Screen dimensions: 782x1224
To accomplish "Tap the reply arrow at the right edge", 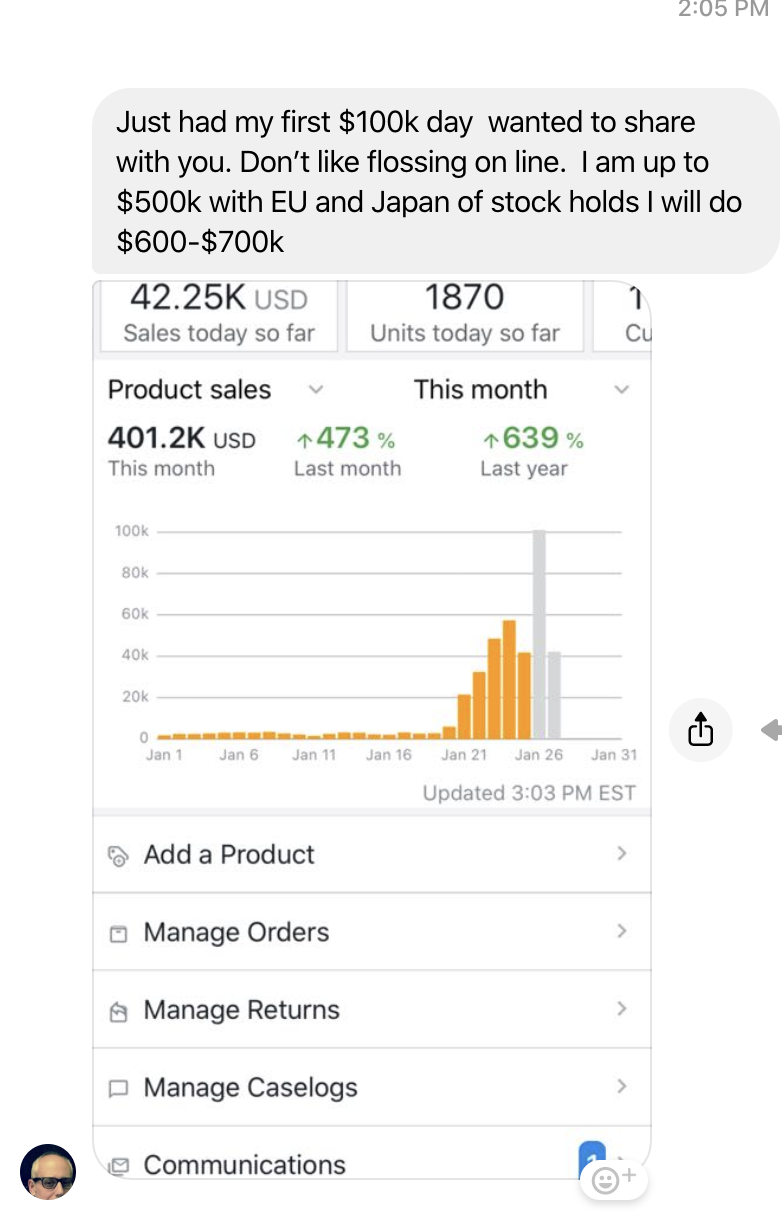I will point(771,731).
